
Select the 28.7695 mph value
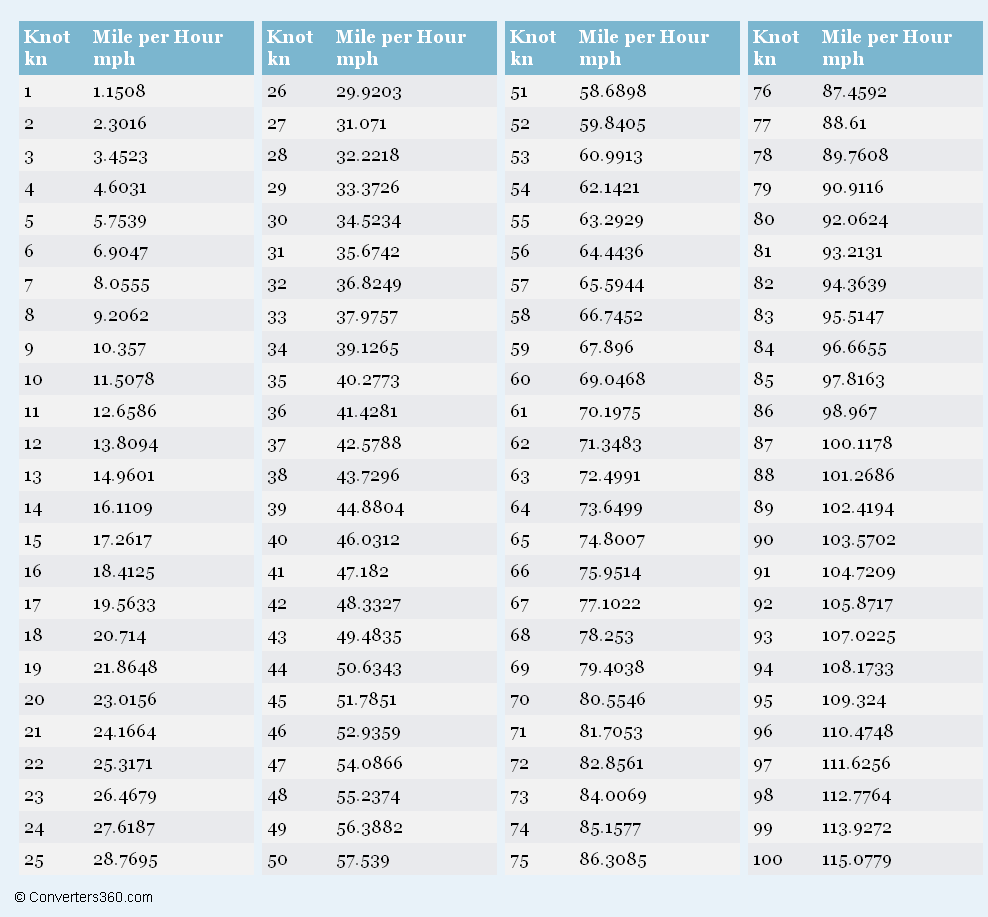tap(125, 860)
